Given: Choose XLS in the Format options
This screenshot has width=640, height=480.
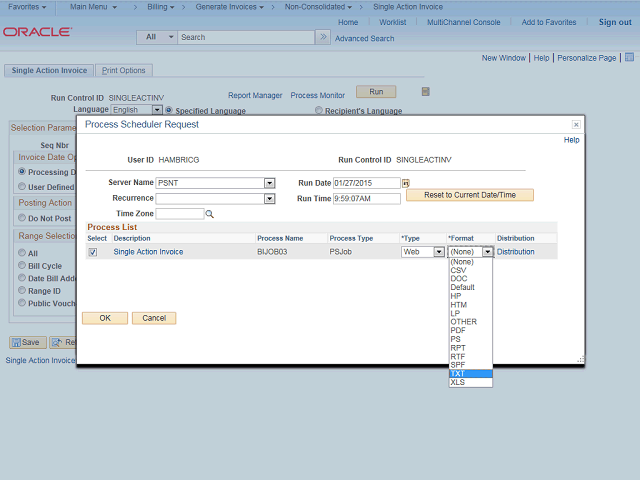Looking at the screenshot, I should pyautogui.click(x=457, y=382).
